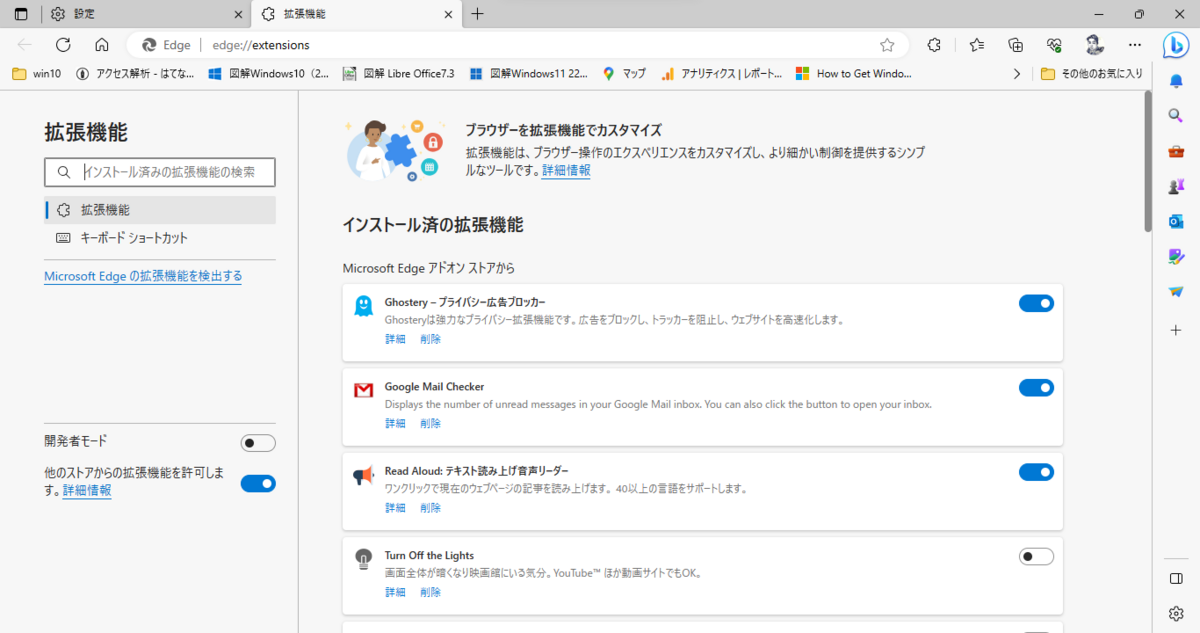The image size is (1200, 633).
Task: Open the sidebar Drop paper plane icon
Action: tap(1176, 292)
